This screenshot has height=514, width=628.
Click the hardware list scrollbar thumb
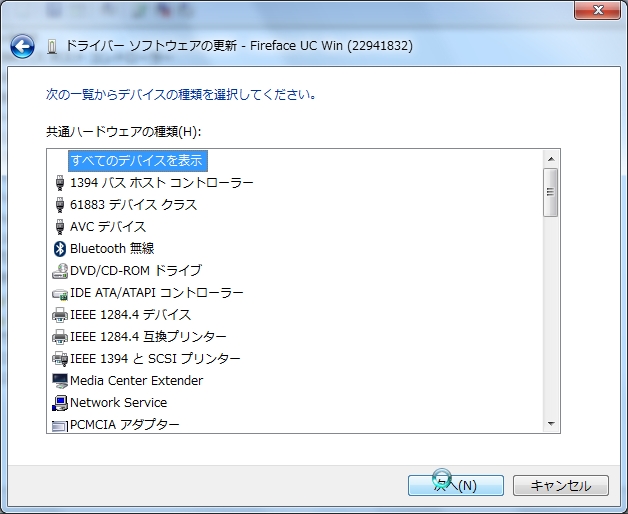click(550, 192)
